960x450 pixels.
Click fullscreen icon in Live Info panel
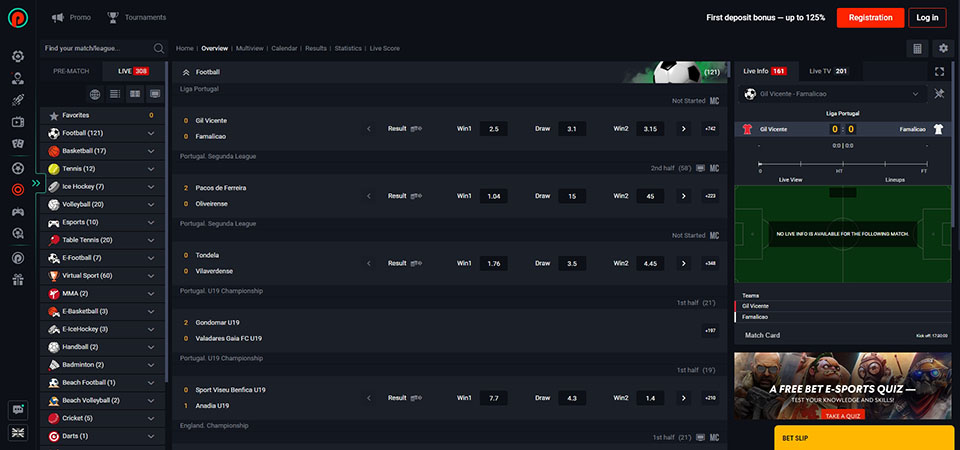tap(939, 72)
